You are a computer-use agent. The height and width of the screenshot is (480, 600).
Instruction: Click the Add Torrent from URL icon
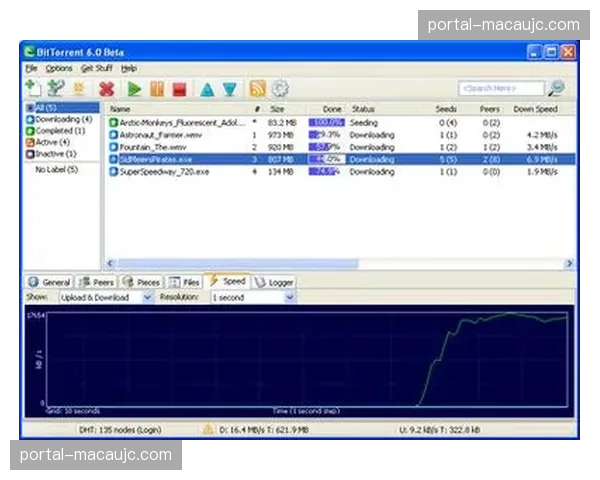(56, 89)
